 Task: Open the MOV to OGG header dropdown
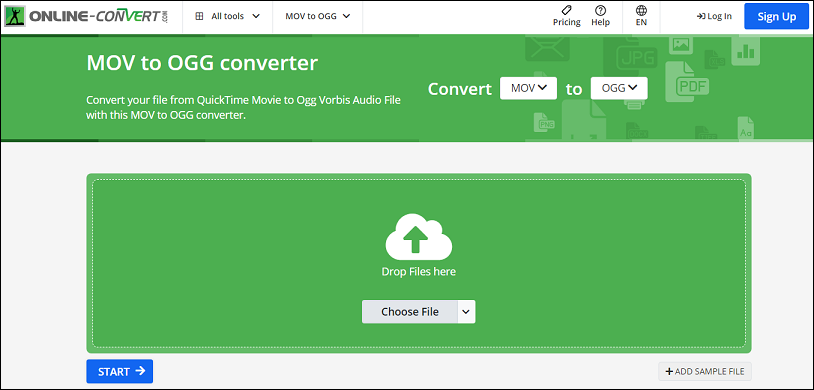pos(318,16)
